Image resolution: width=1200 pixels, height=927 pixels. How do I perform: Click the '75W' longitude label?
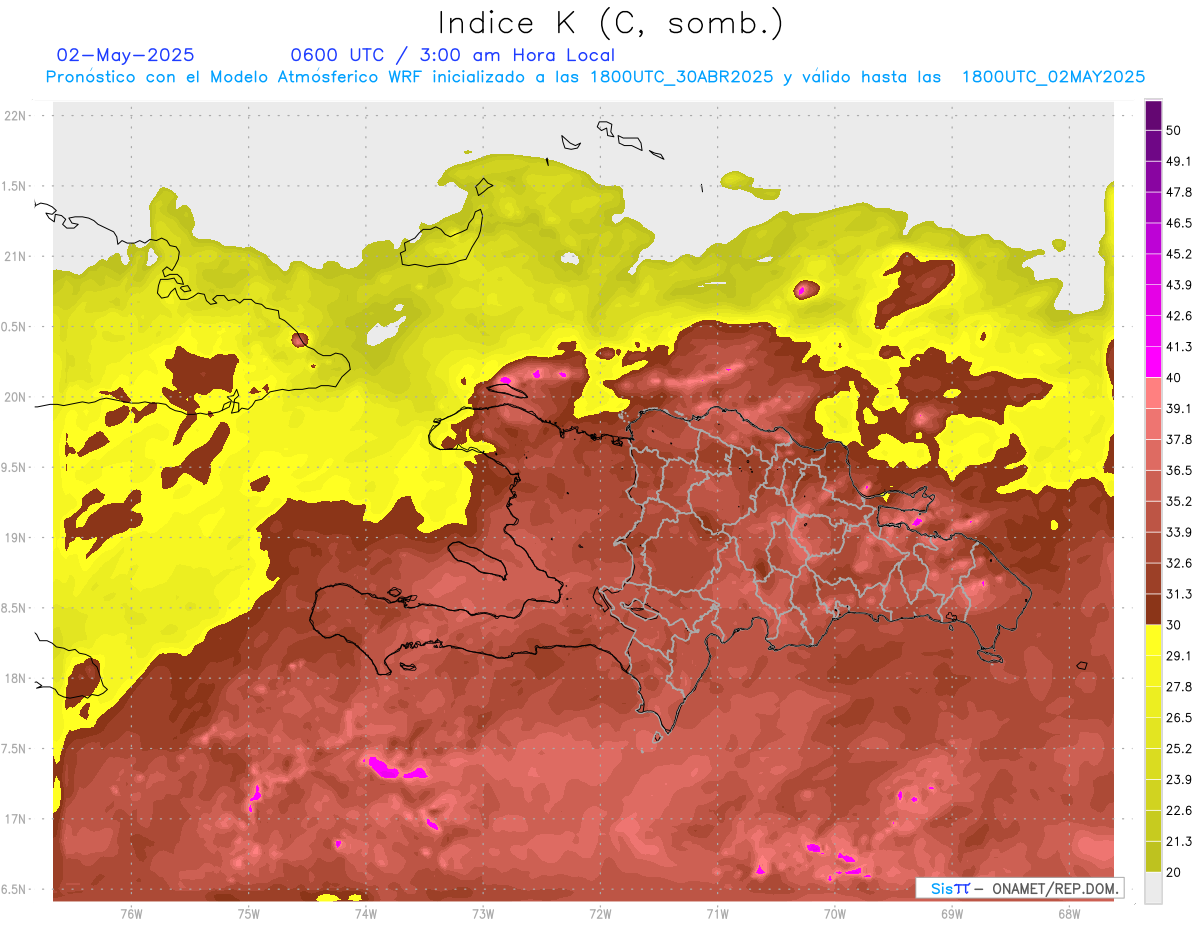pyautogui.click(x=249, y=913)
